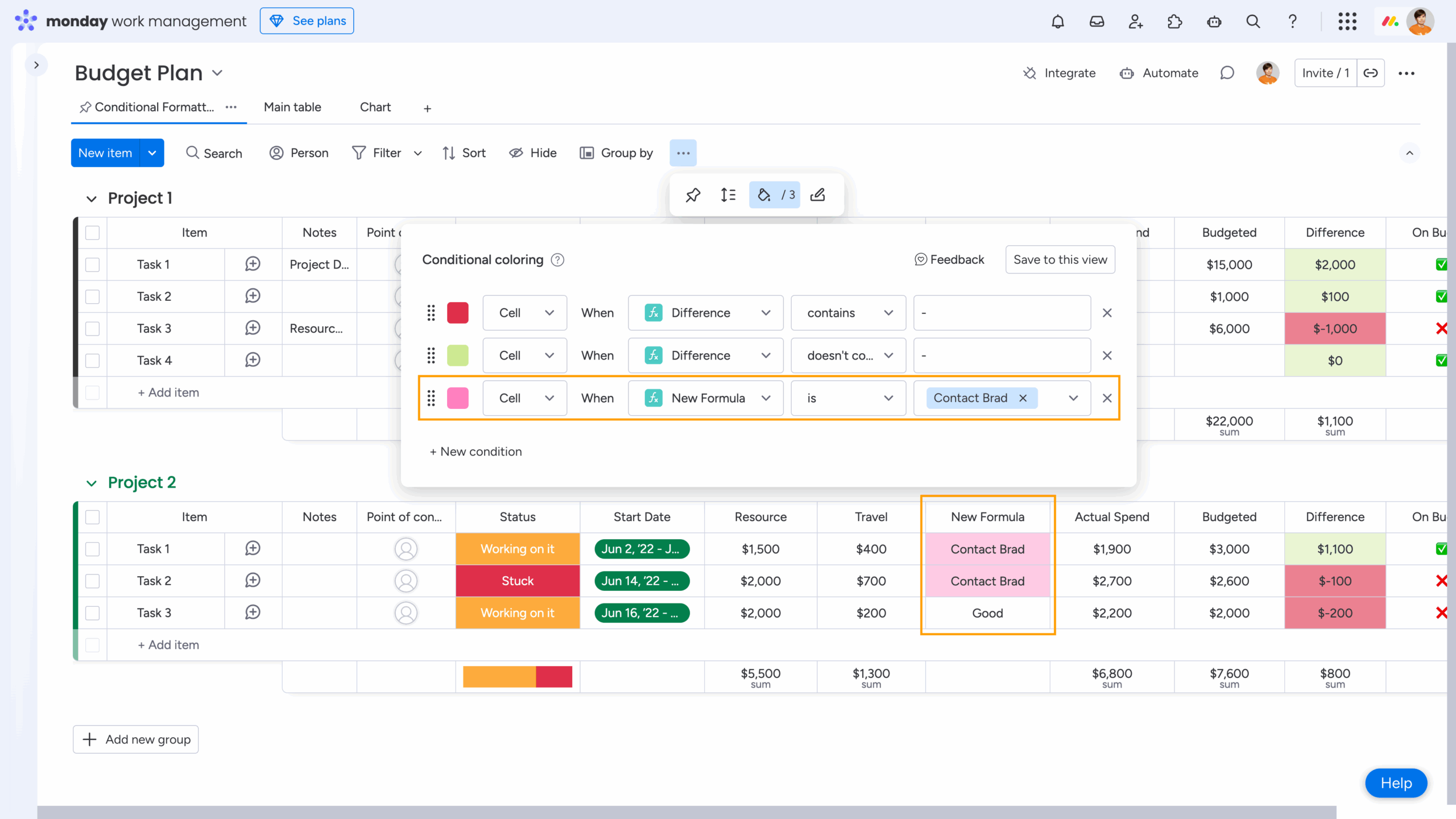The image size is (1456, 819).
Task: Open the New Formula column dropdown
Action: tap(706, 398)
